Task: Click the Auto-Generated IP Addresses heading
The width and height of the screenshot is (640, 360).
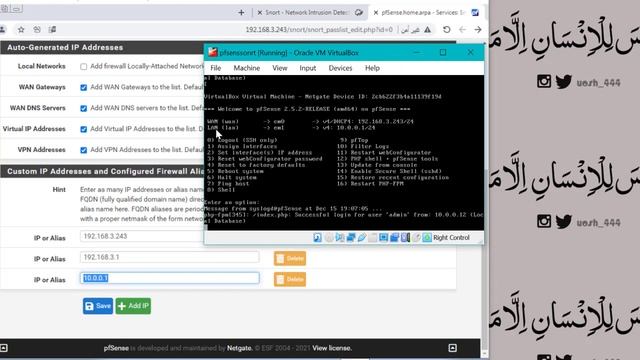Action: 65,47
